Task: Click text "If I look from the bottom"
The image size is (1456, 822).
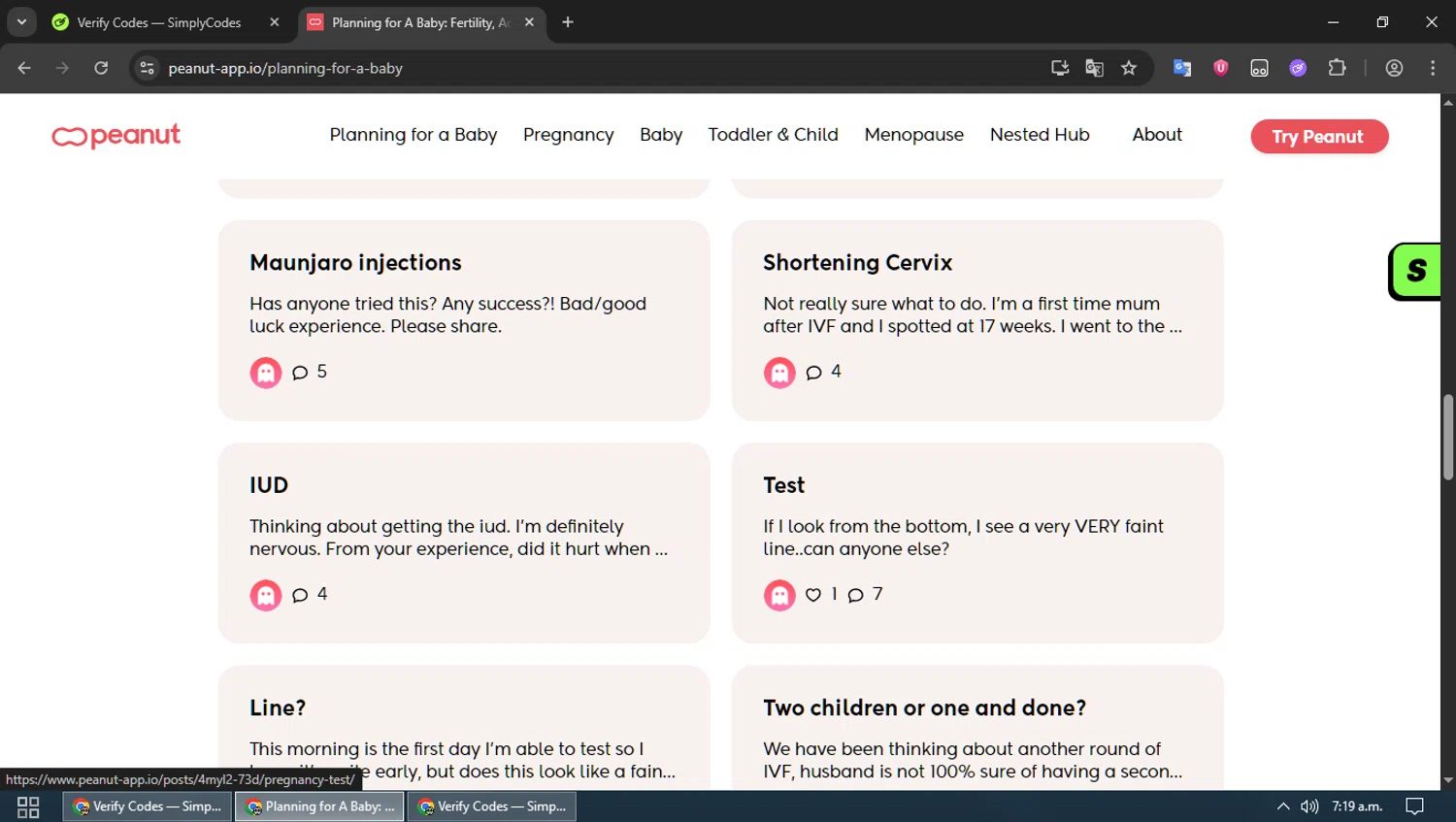Action: point(866,526)
